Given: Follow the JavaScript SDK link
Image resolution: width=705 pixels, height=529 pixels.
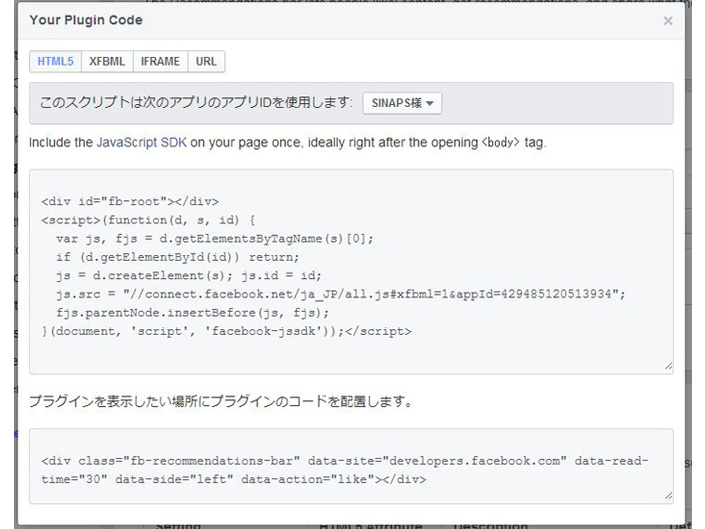Looking at the screenshot, I should (x=141, y=142).
